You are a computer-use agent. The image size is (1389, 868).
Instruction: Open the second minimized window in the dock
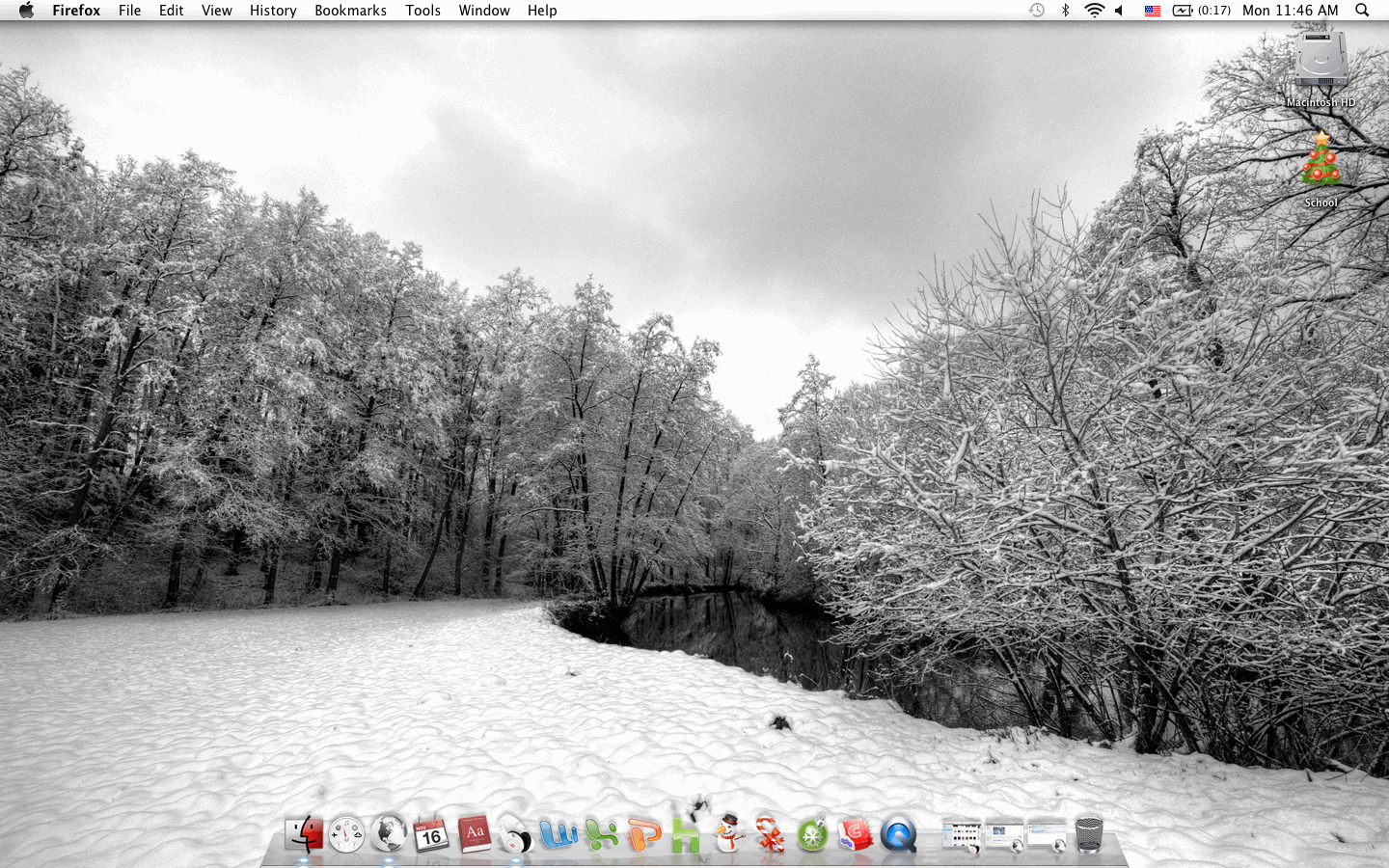coord(1004,836)
